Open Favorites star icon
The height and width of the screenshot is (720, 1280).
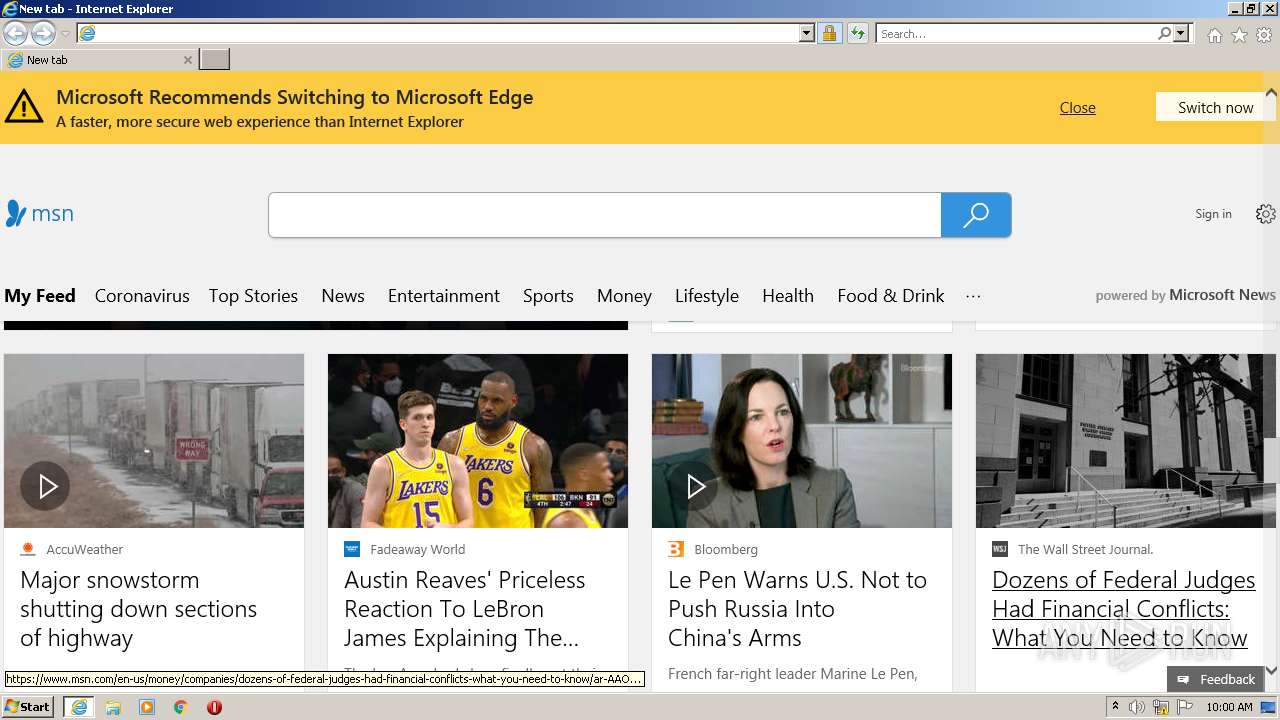tap(1239, 35)
